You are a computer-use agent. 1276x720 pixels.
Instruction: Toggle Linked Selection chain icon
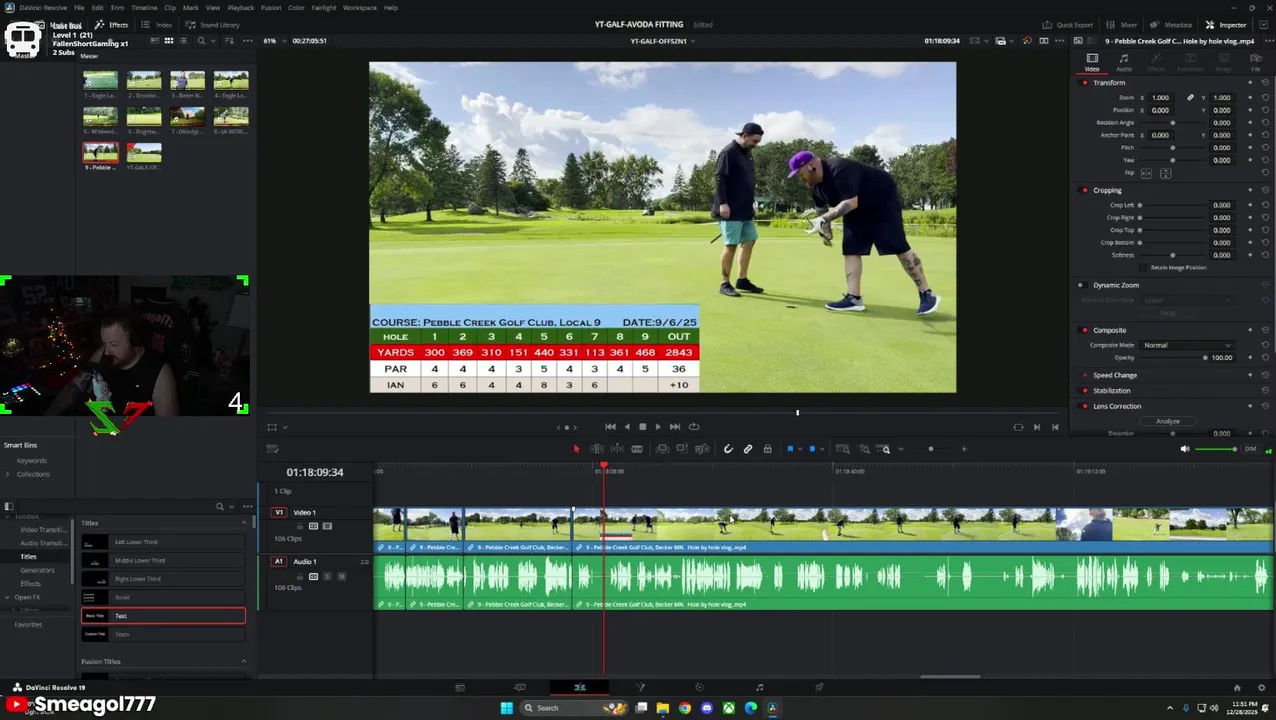(x=748, y=449)
